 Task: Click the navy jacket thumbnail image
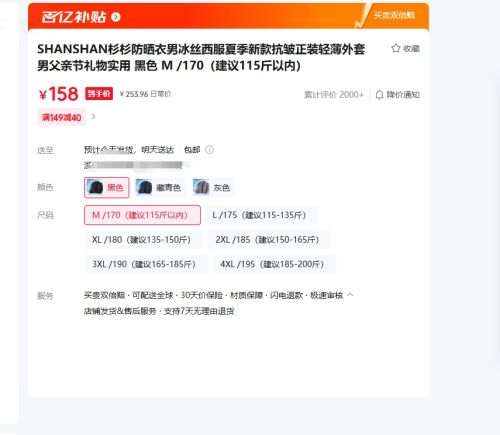tap(144, 187)
